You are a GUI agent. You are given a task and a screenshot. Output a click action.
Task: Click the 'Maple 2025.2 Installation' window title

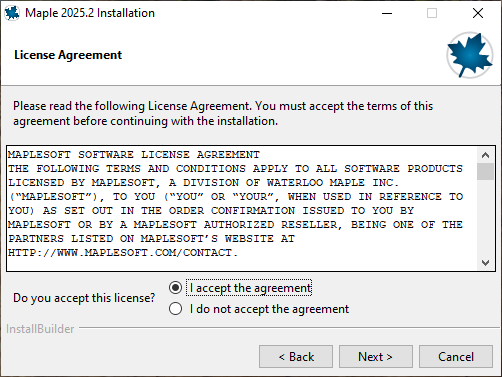click(90, 13)
